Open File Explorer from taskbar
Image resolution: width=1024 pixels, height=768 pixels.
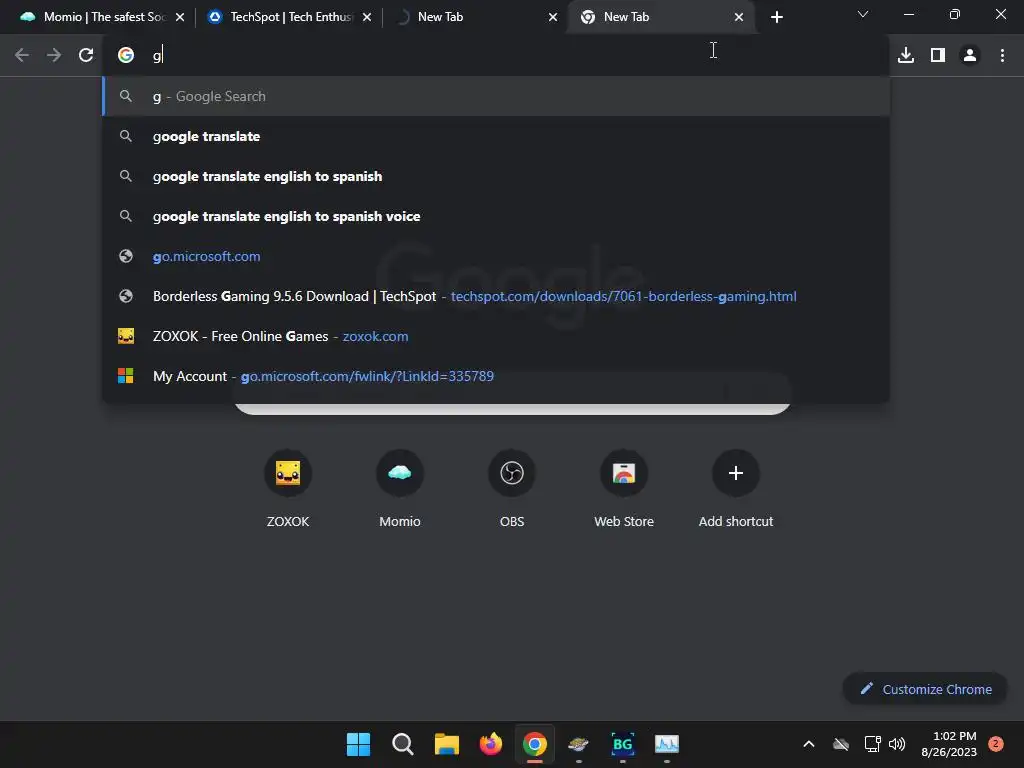point(447,744)
